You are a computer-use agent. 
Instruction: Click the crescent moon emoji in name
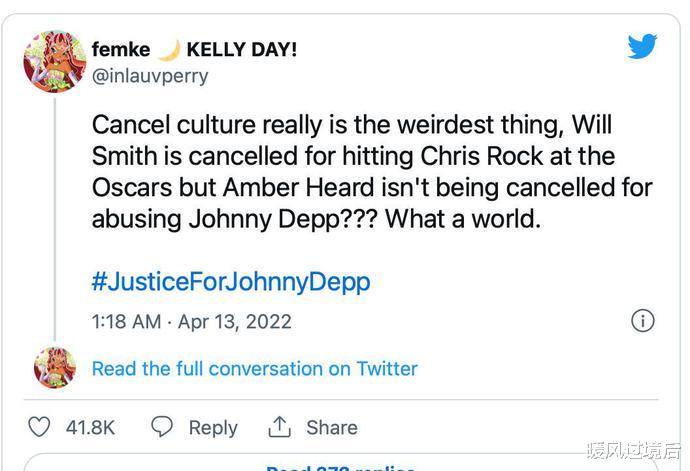pos(169,49)
